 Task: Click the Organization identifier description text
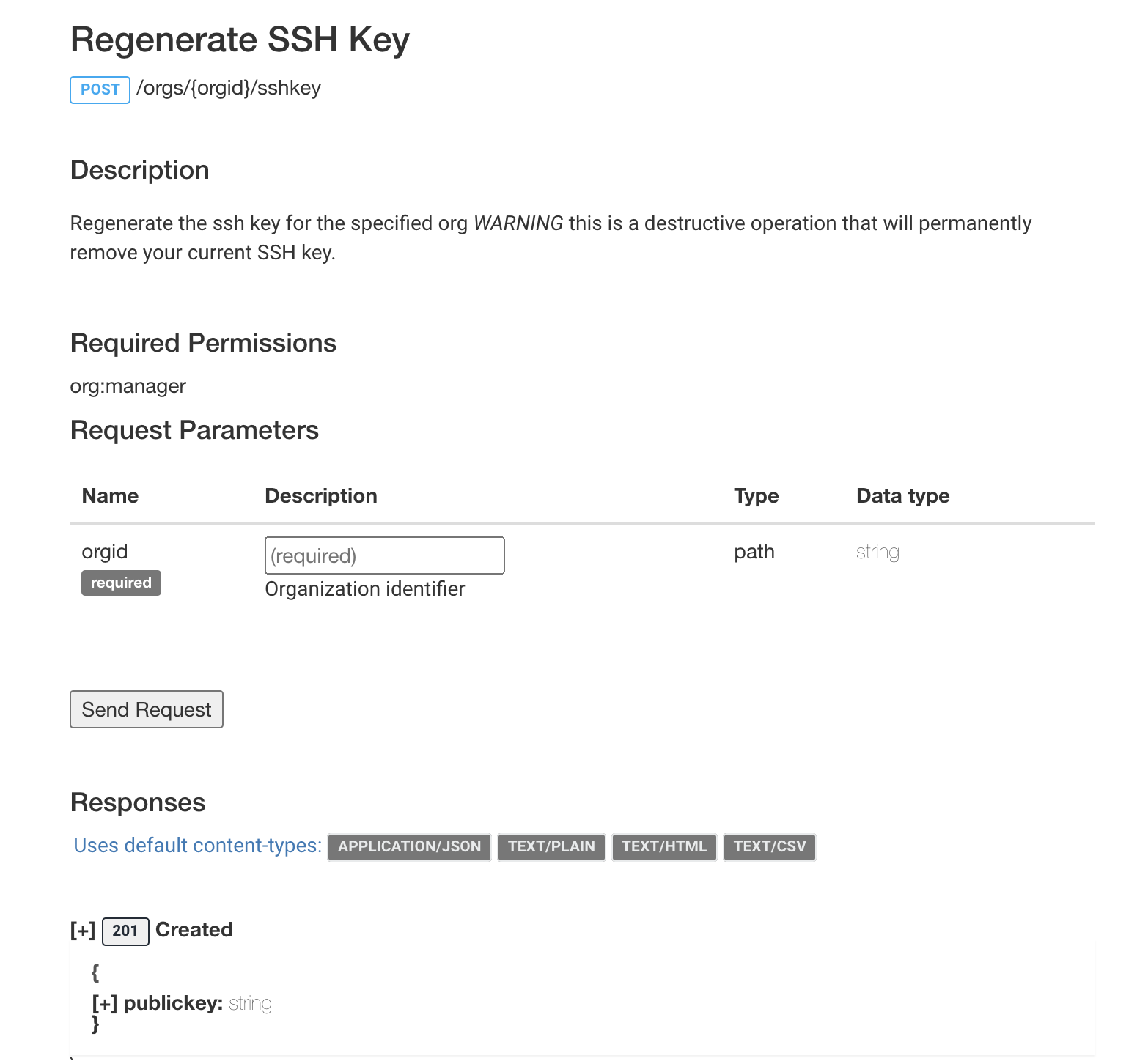point(364,589)
